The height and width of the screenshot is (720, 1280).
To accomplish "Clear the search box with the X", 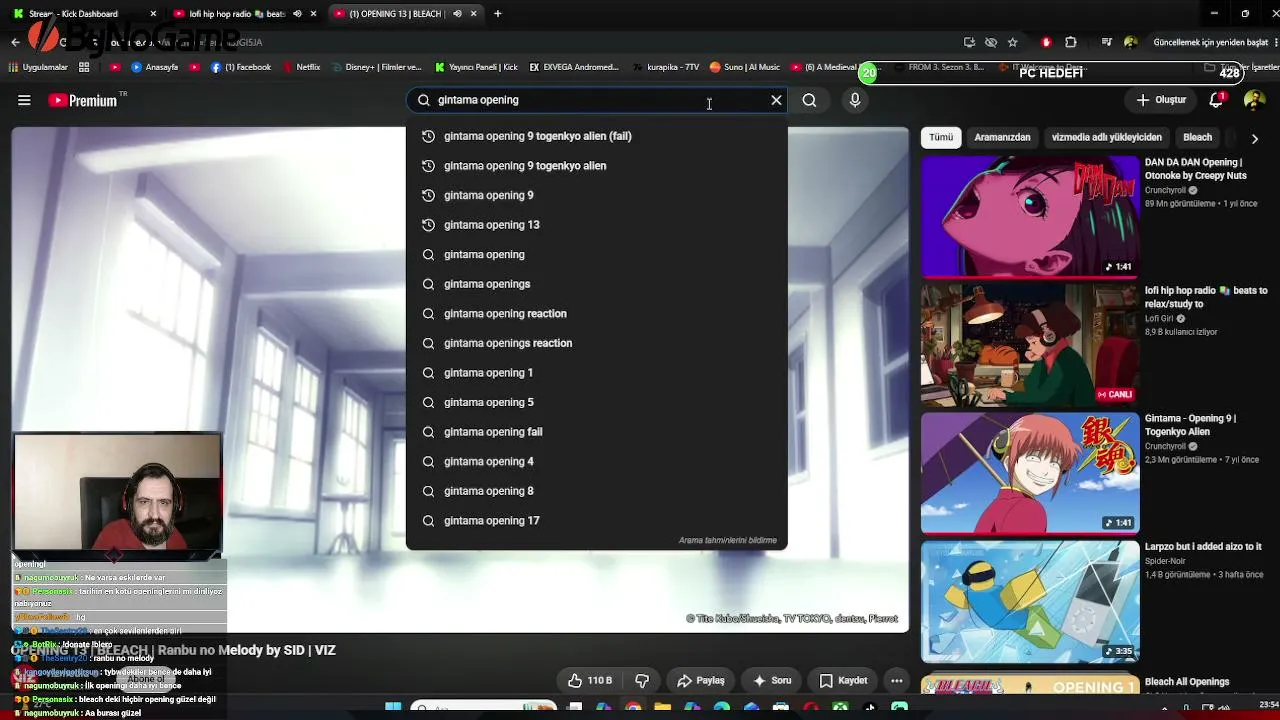I will click(x=776, y=100).
